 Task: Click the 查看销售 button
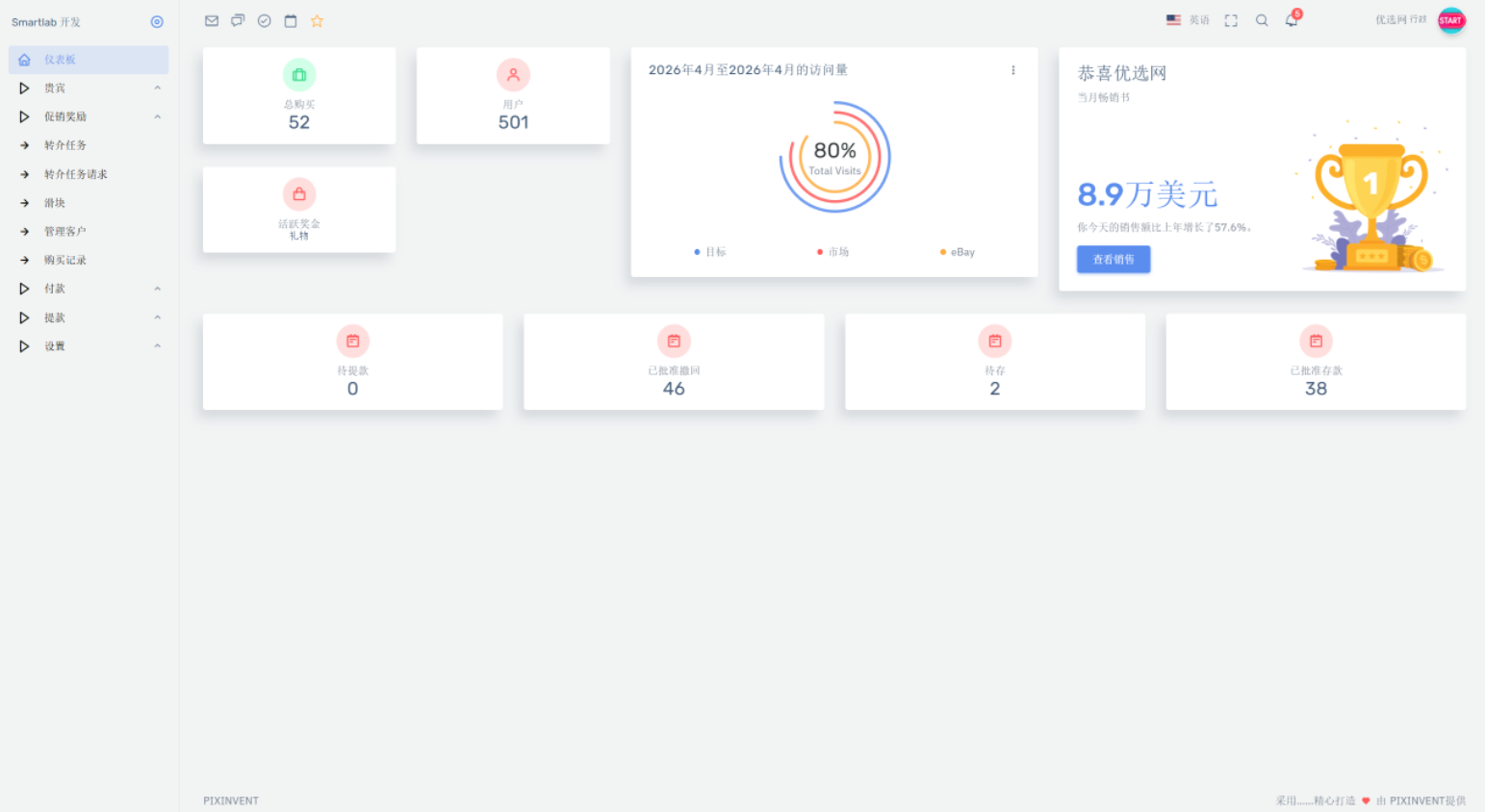(x=1114, y=260)
